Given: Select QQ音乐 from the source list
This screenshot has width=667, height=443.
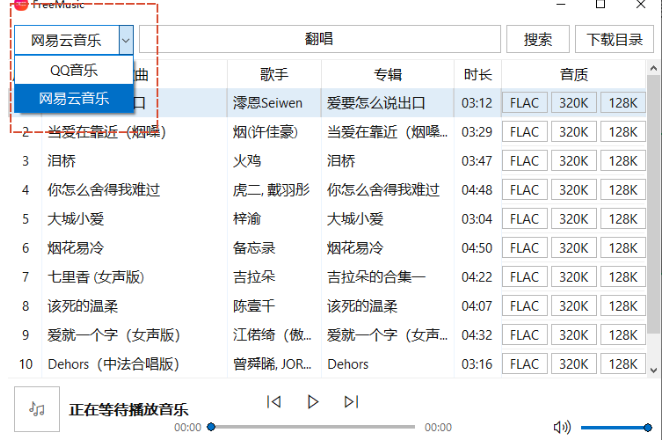Looking at the screenshot, I should pyautogui.click(x=74, y=70).
